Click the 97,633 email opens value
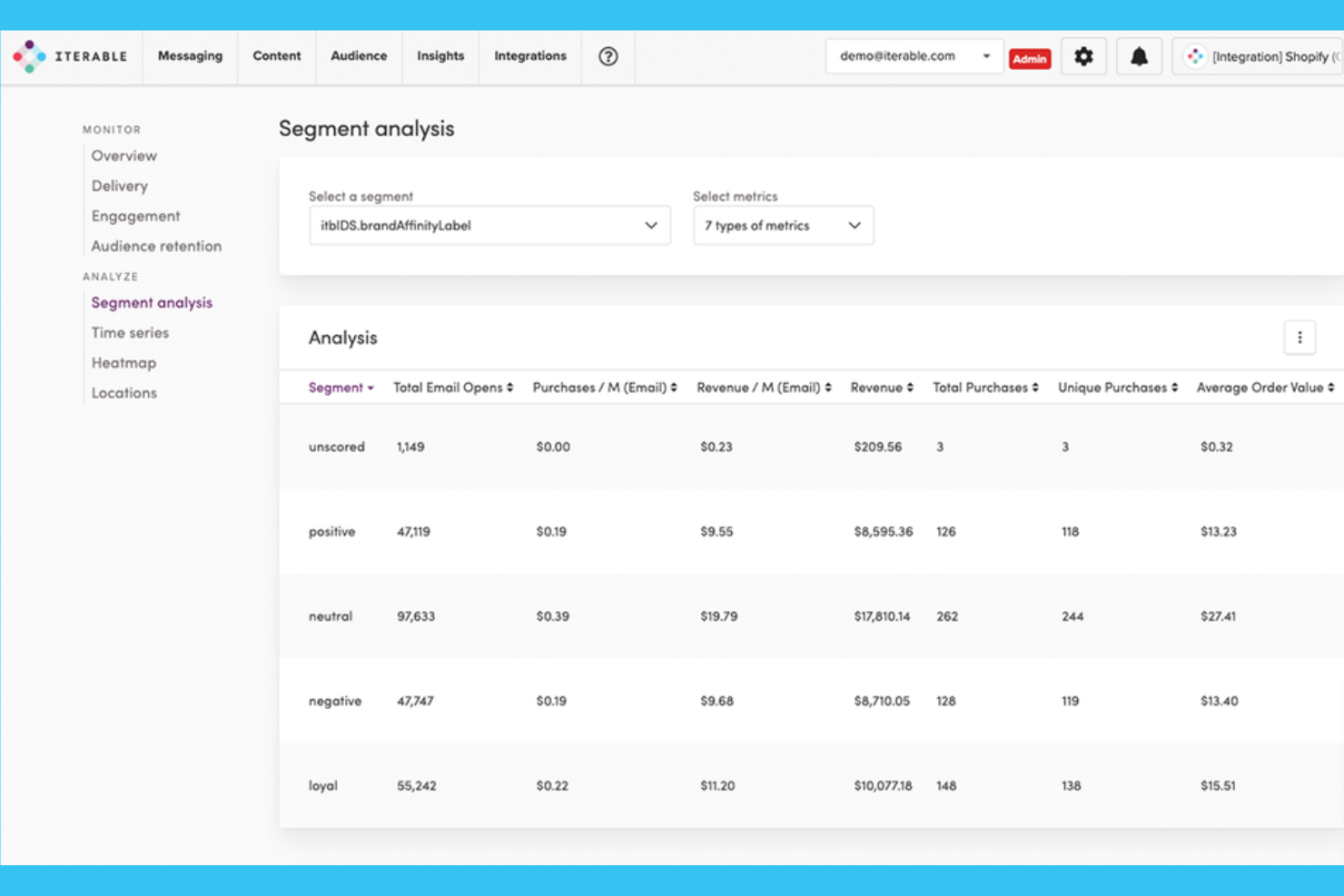Screen dimensions: 1344x896 pyautogui.click(x=416, y=616)
